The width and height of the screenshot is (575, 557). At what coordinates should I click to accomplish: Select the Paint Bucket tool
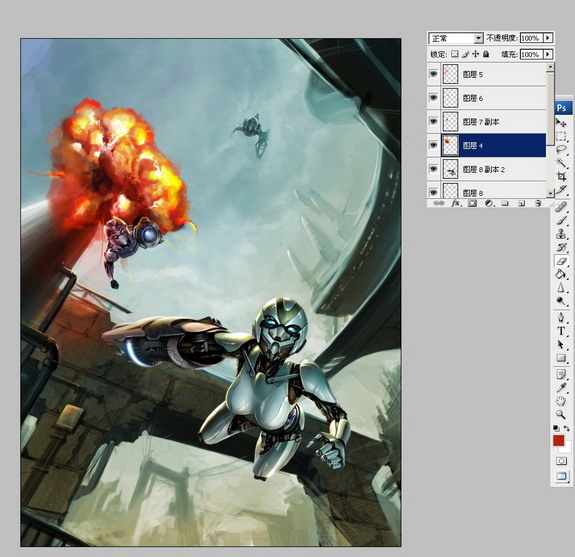(561, 274)
